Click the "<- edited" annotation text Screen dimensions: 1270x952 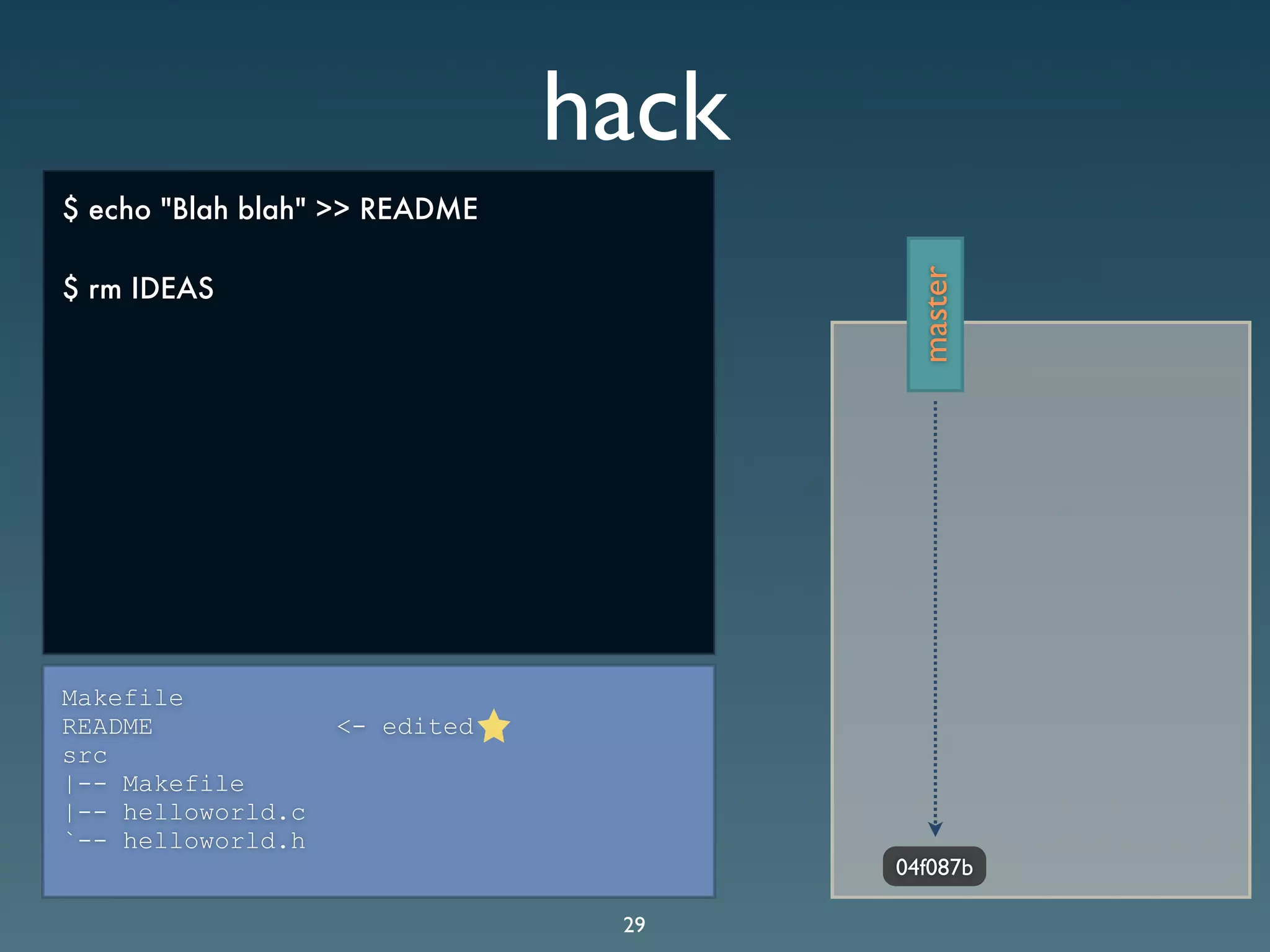point(406,727)
